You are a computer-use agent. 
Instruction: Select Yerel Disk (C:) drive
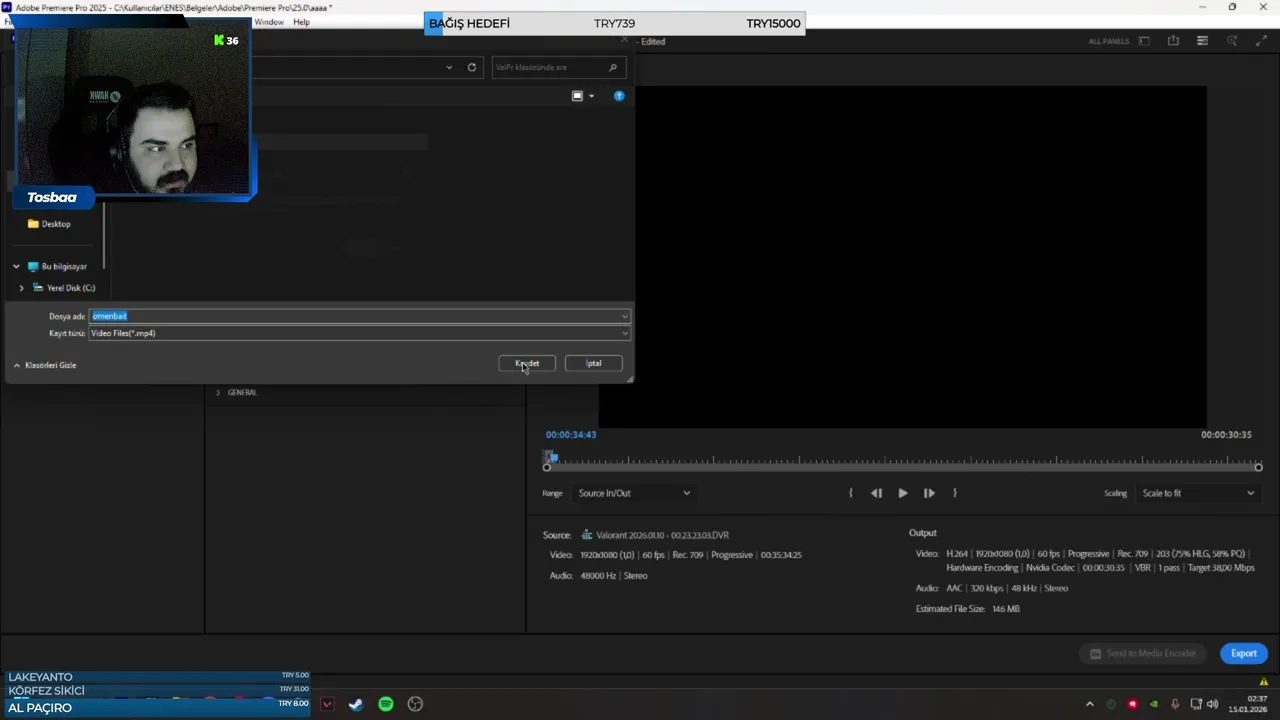coord(64,288)
